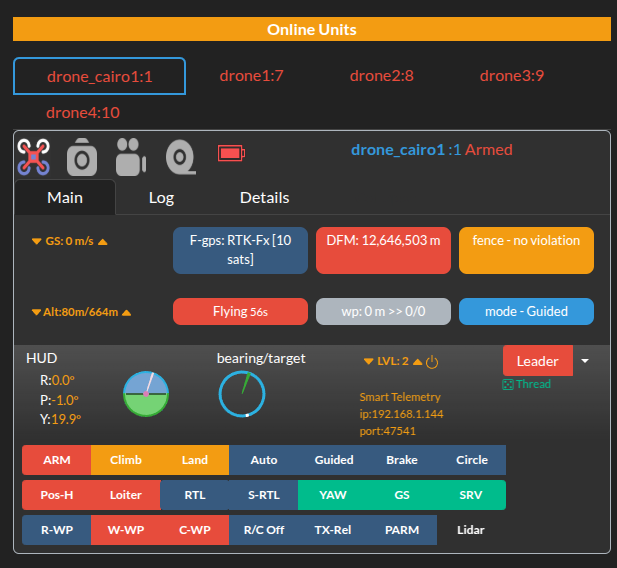Toggle R/C Off control

pos(264,530)
